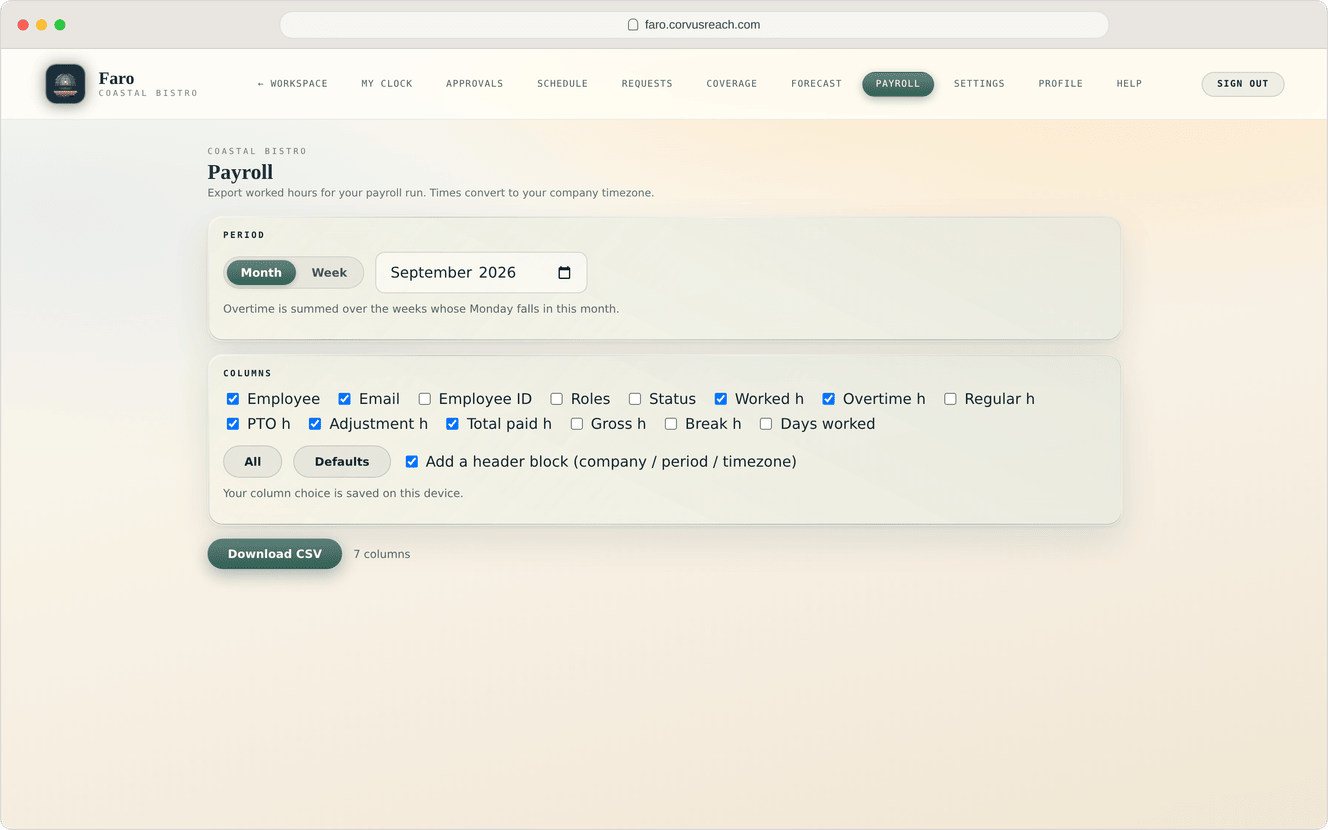Enable Break h column
Image resolution: width=1328 pixels, height=830 pixels.
671,424
